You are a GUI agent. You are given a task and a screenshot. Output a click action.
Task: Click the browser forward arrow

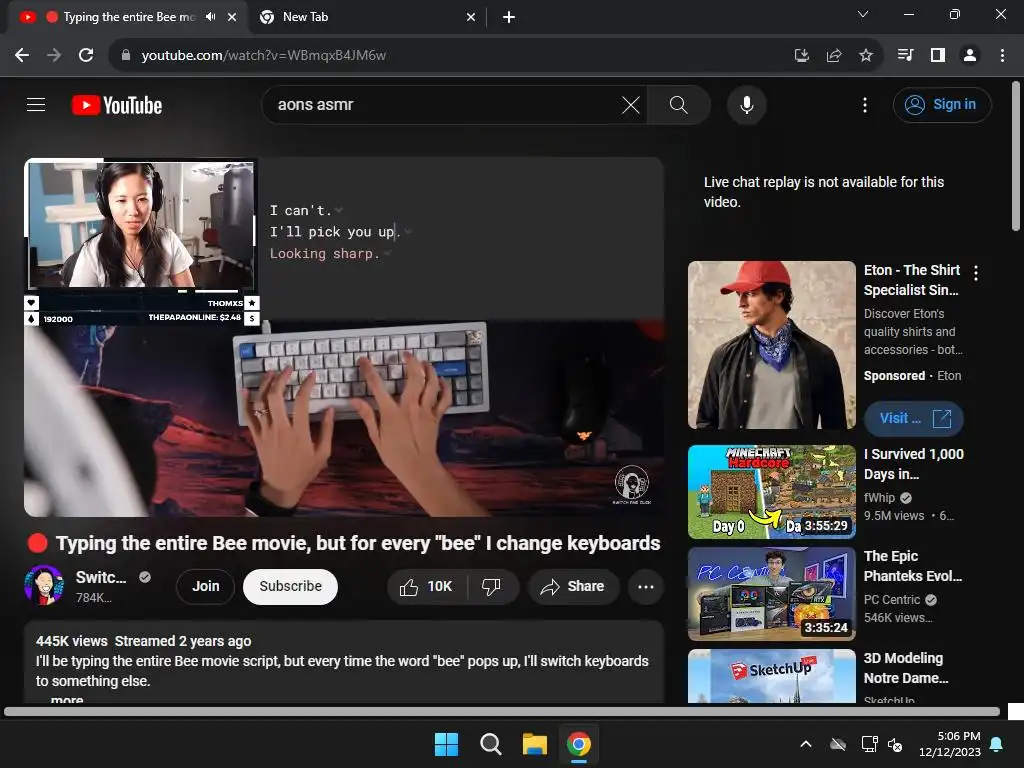click(54, 56)
